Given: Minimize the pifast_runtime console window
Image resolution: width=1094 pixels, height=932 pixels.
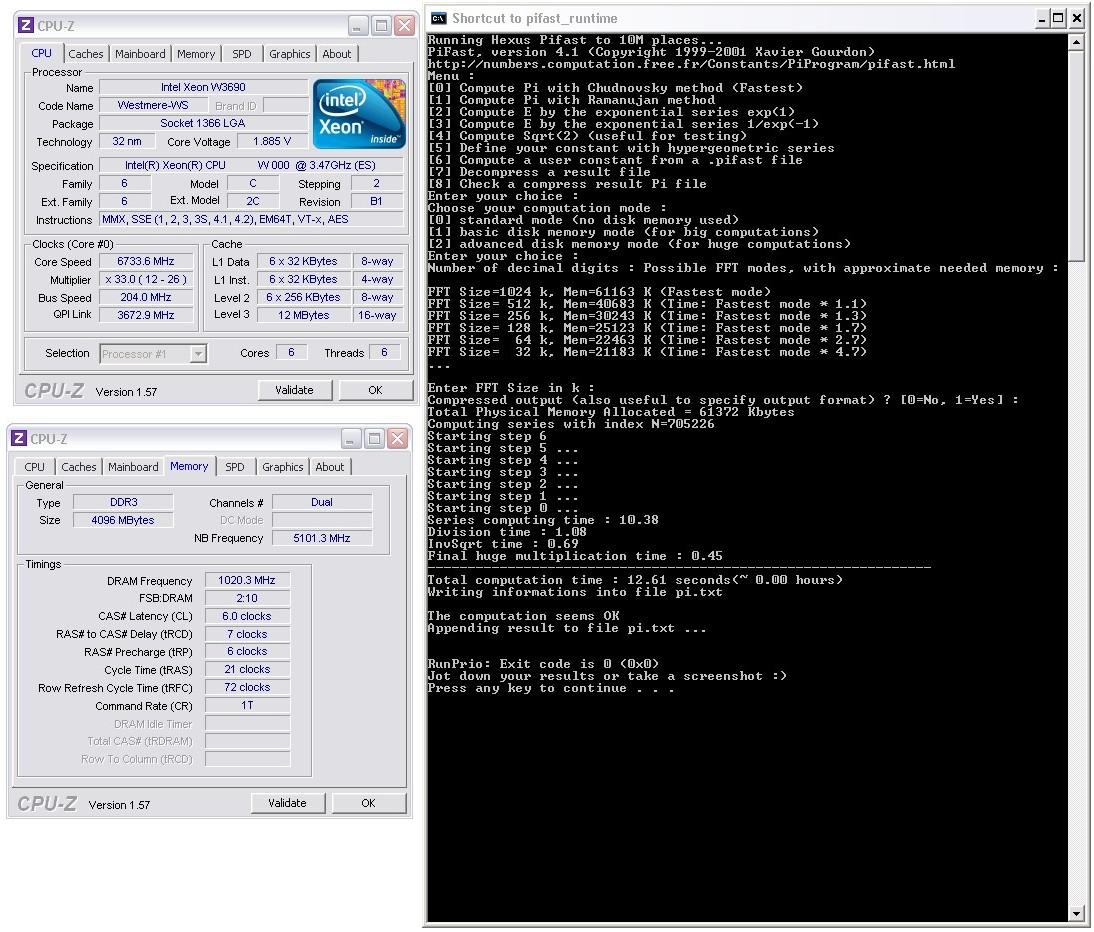Looking at the screenshot, I should (x=1043, y=18).
